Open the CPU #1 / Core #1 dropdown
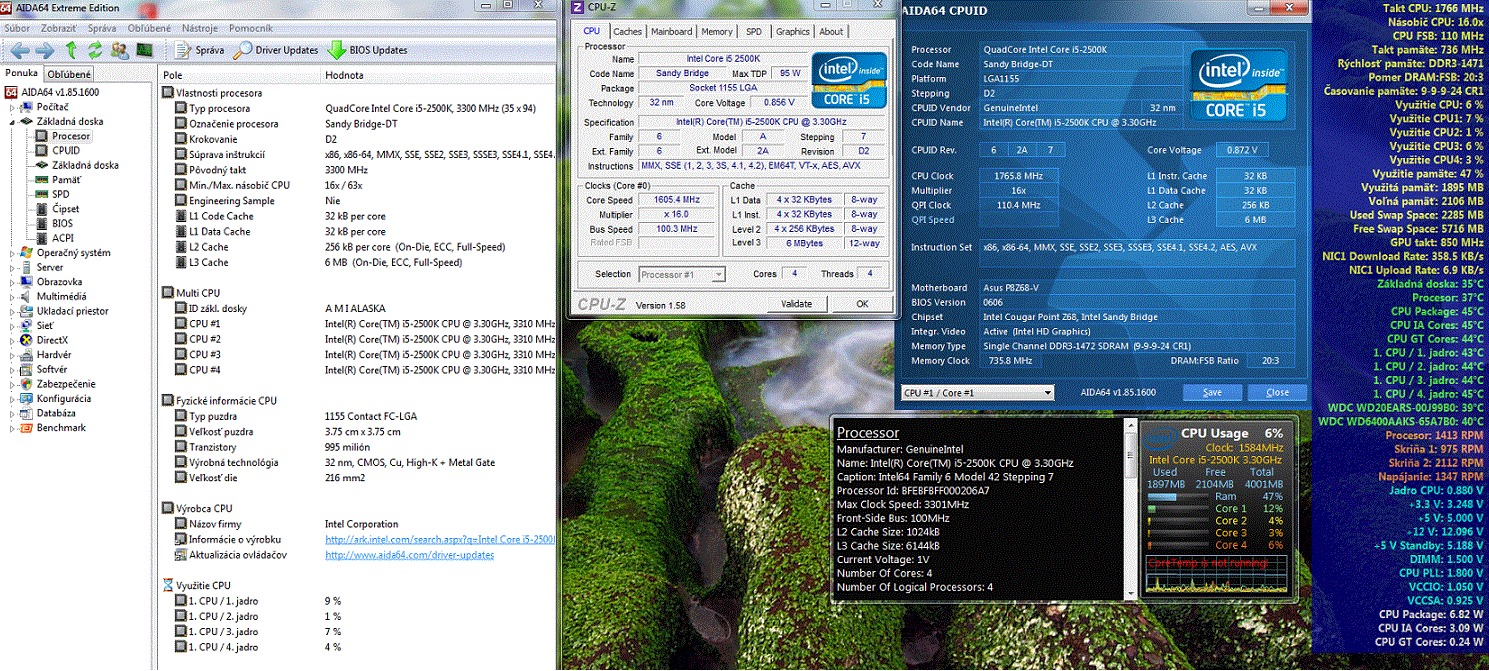 click(977, 393)
